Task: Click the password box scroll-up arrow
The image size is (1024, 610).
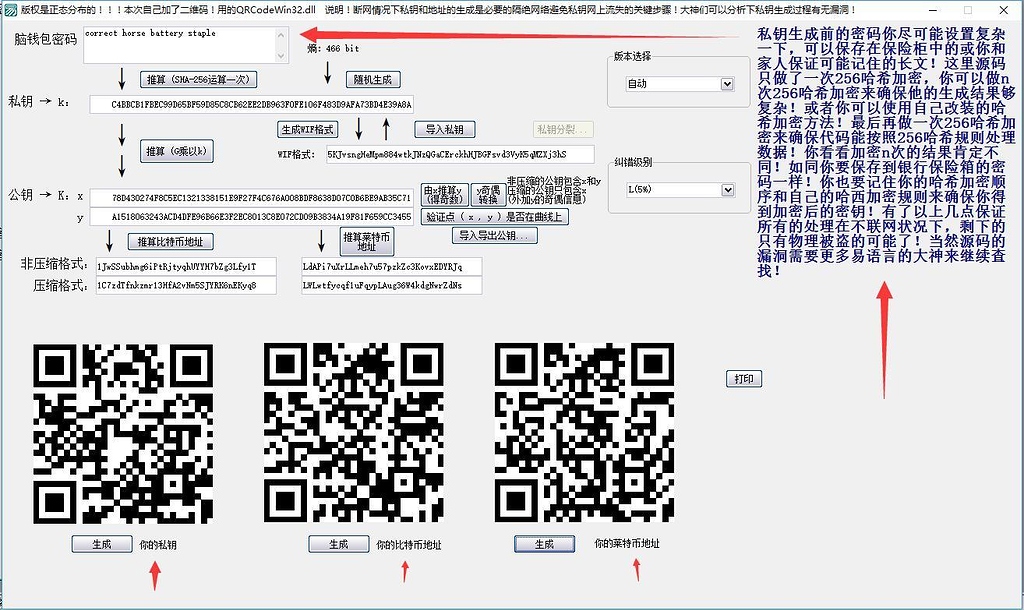Action: [x=281, y=35]
